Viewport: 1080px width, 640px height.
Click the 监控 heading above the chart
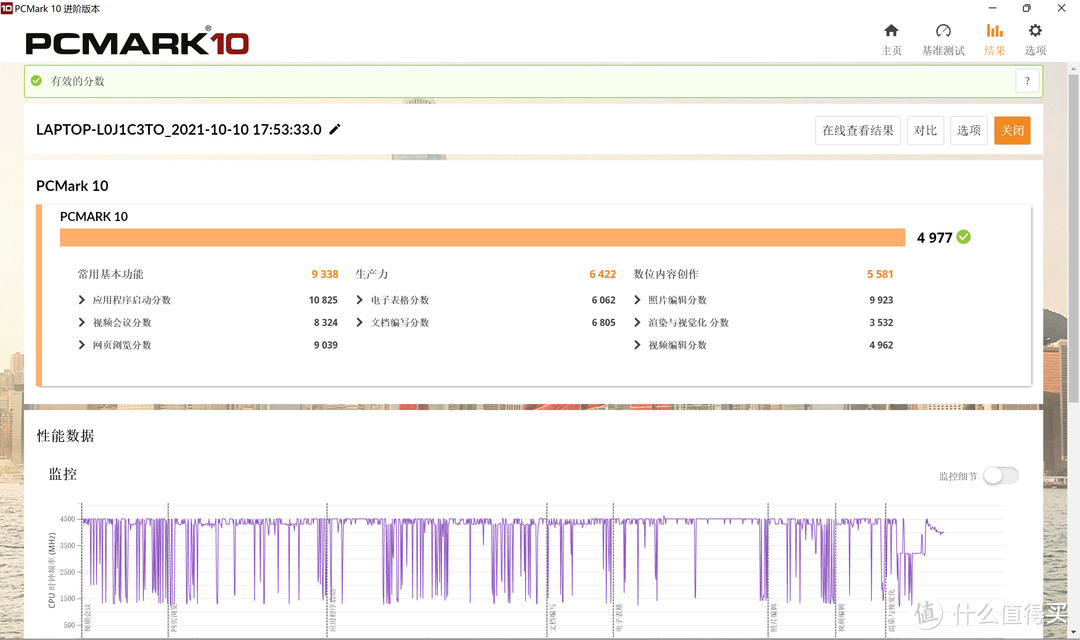(x=63, y=474)
